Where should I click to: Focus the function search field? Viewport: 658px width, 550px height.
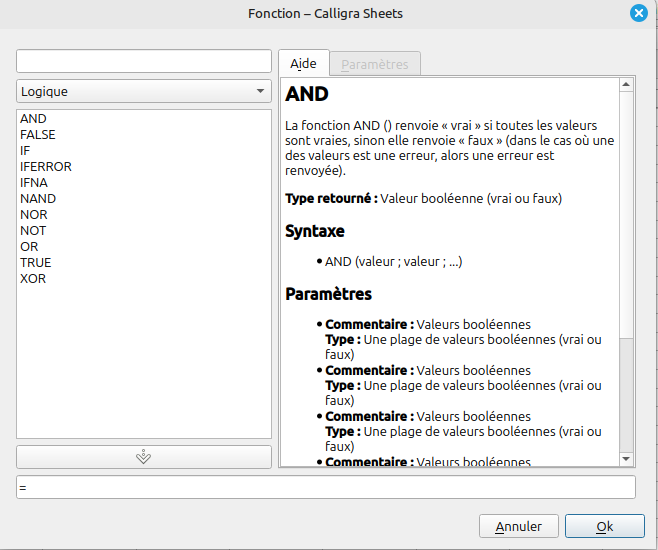pyautogui.click(x=144, y=61)
